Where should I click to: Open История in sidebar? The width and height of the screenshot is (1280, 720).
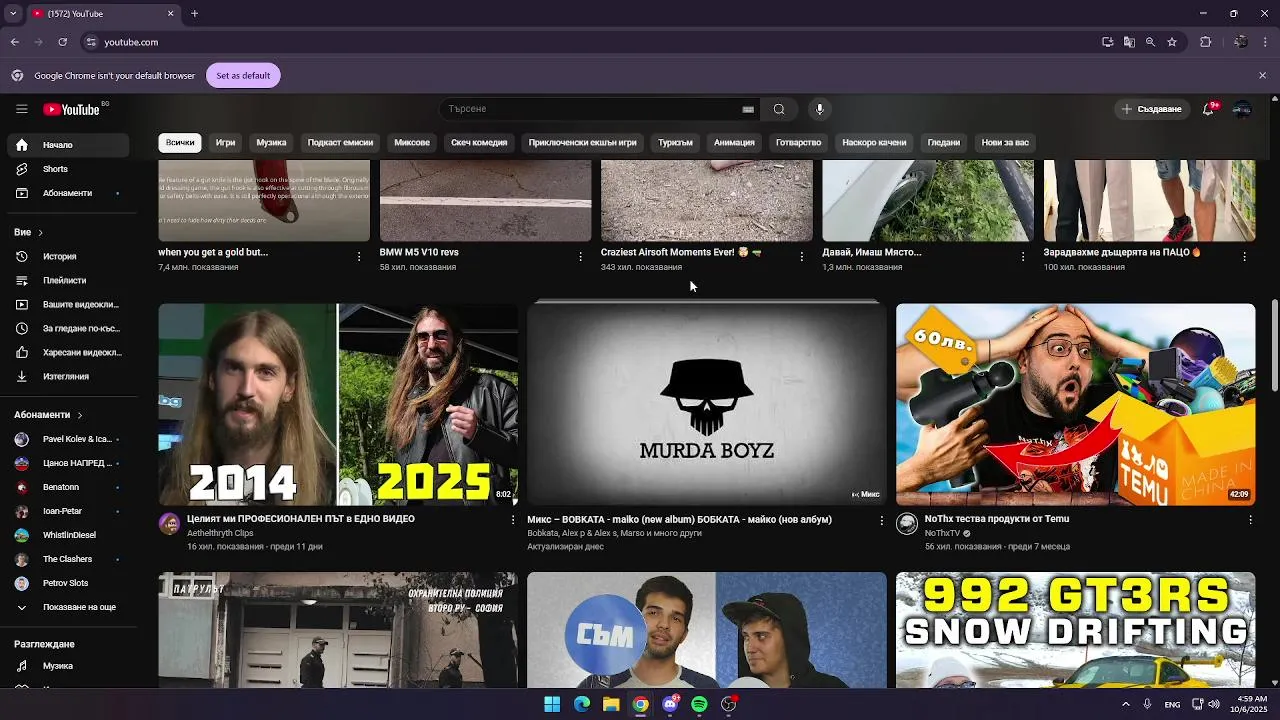pos(67,257)
